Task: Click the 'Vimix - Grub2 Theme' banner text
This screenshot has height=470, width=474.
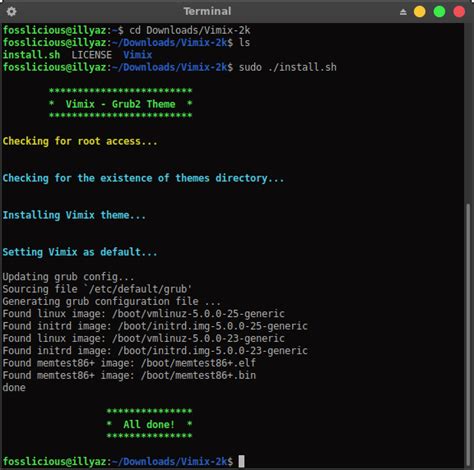Action: click(120, 104)
